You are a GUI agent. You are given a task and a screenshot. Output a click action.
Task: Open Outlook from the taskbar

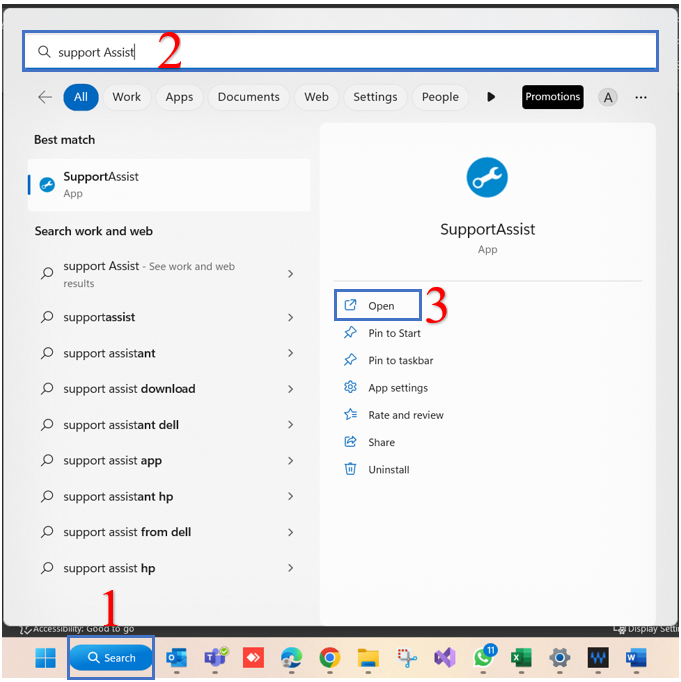(177, 658)
